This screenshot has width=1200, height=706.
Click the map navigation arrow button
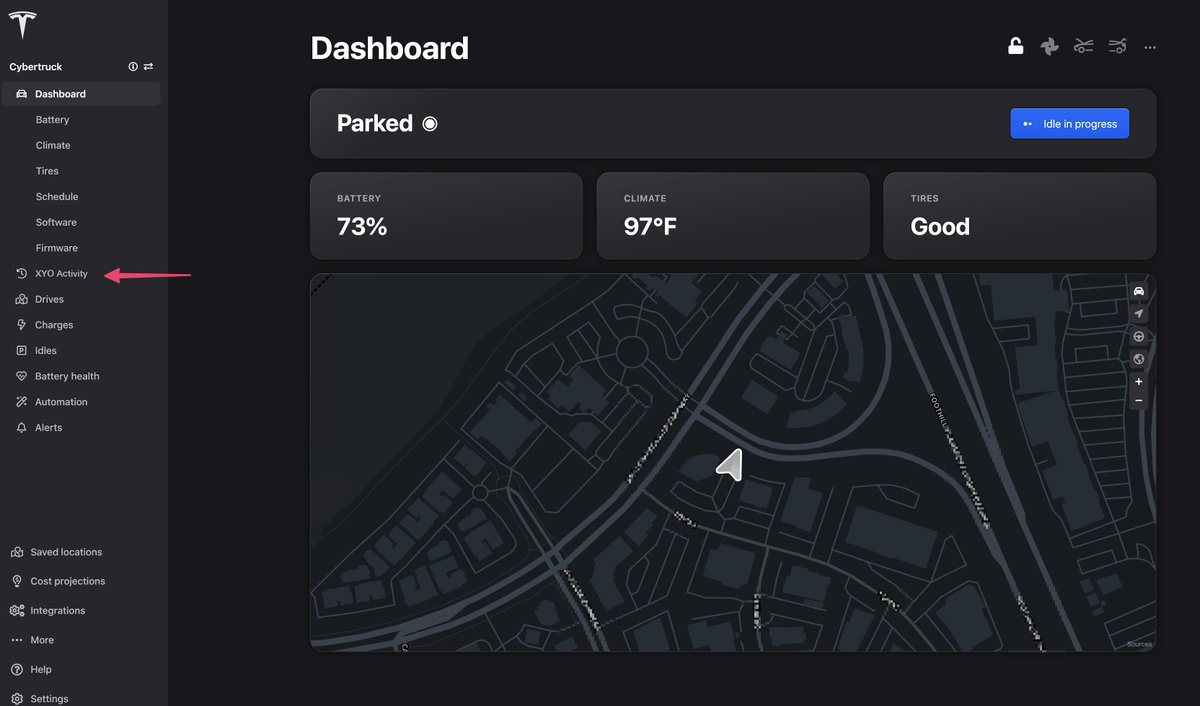coord(1138,314)
